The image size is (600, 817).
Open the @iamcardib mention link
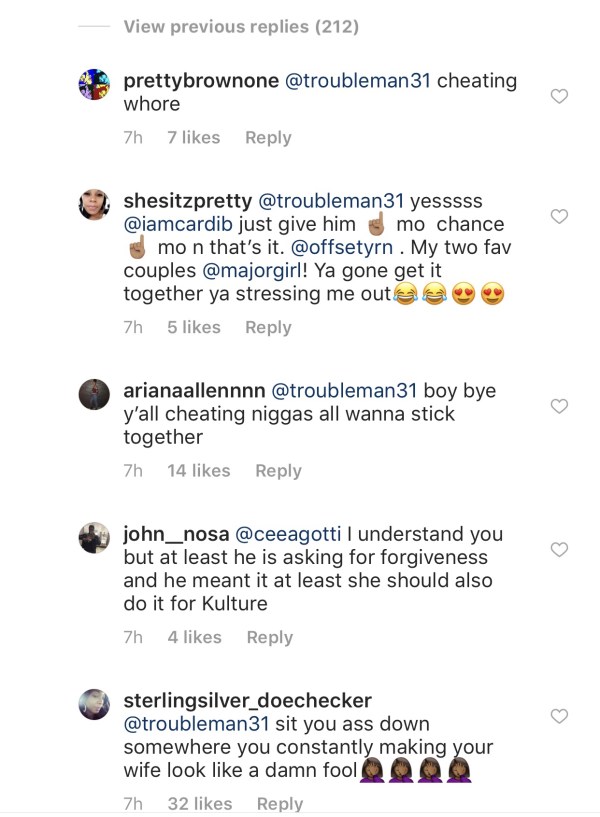[x=180, y=224]
